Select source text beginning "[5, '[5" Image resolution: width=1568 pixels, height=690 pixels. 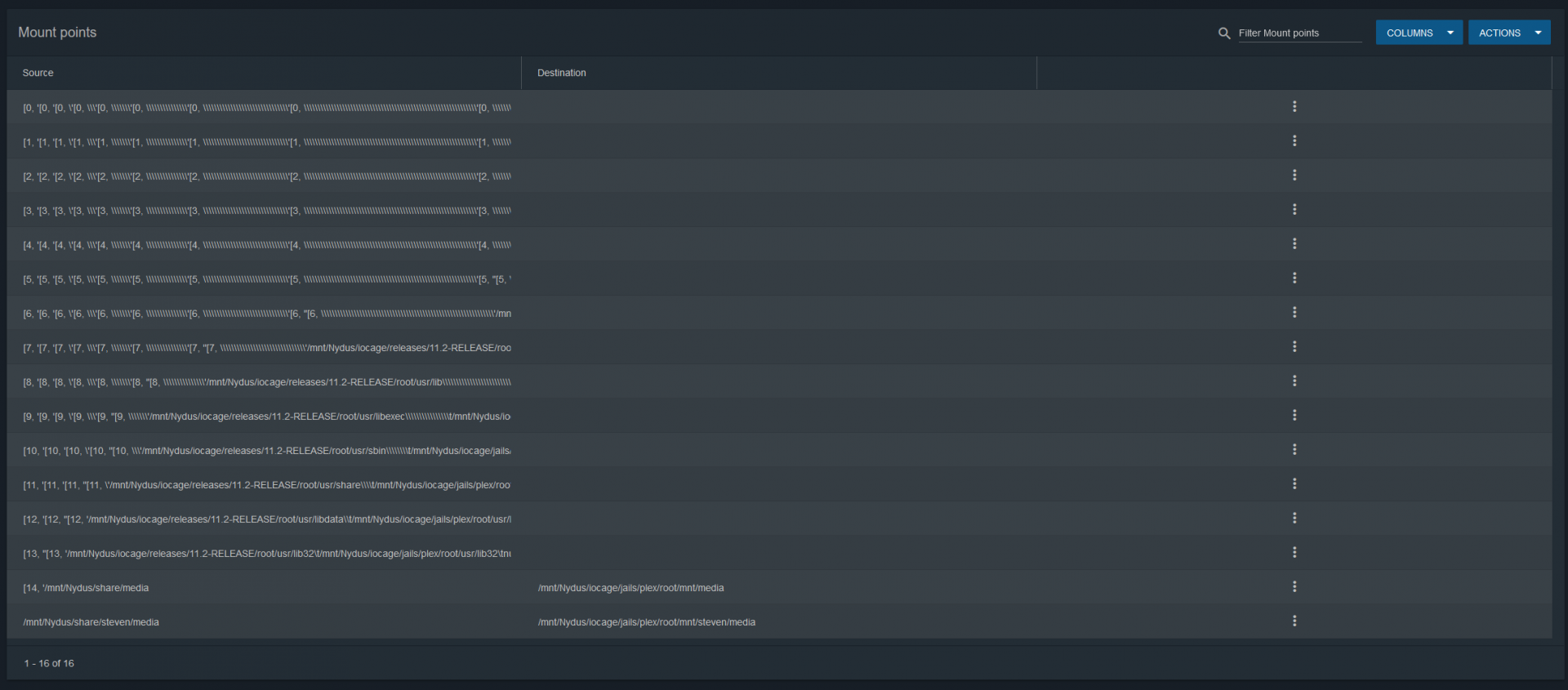coord(267,279)
